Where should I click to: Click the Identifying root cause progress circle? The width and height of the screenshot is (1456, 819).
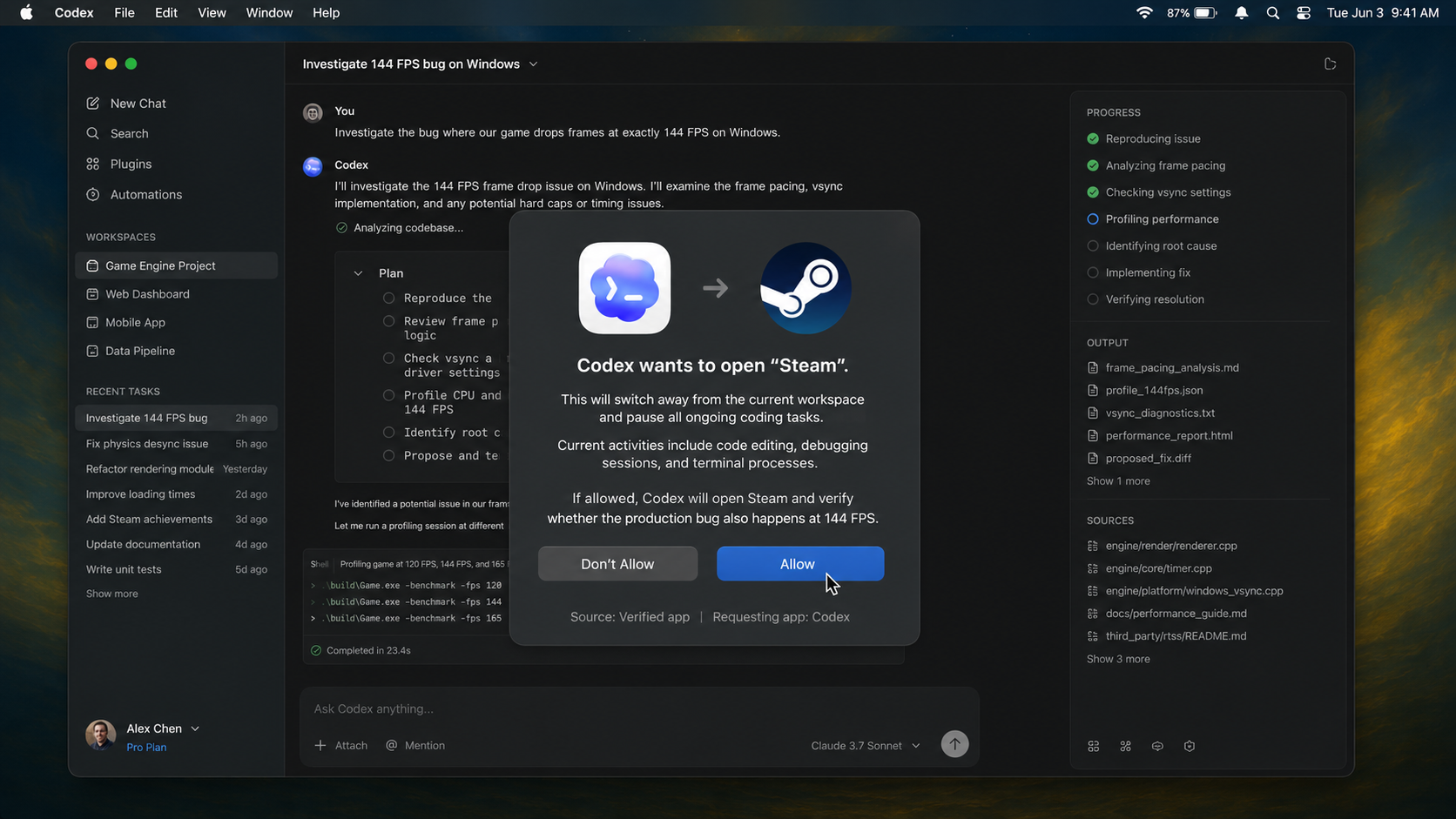(x=1093, y=246)
